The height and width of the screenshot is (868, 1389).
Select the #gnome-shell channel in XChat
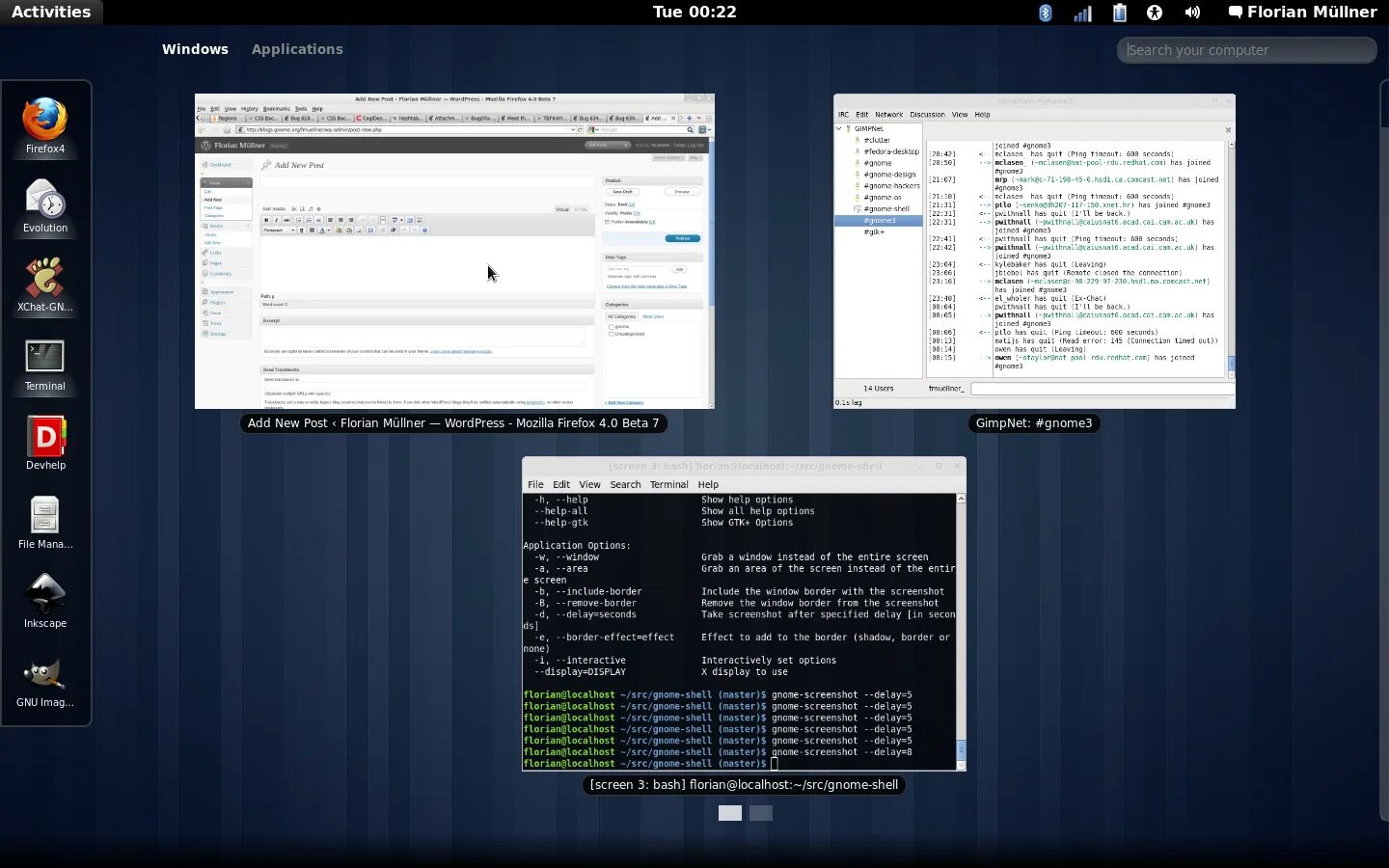[x=886, y=208]
